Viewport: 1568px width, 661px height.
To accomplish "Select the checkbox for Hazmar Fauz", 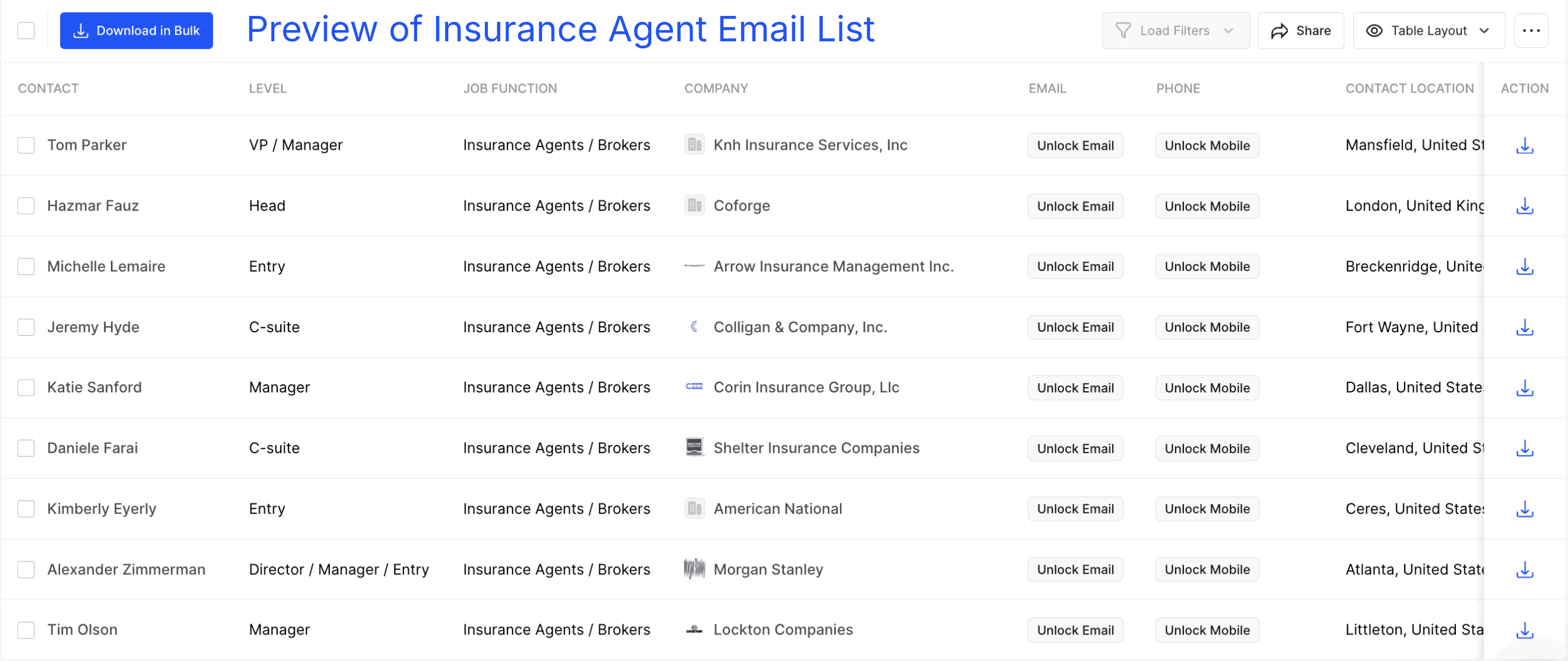I will pos(25,206).
